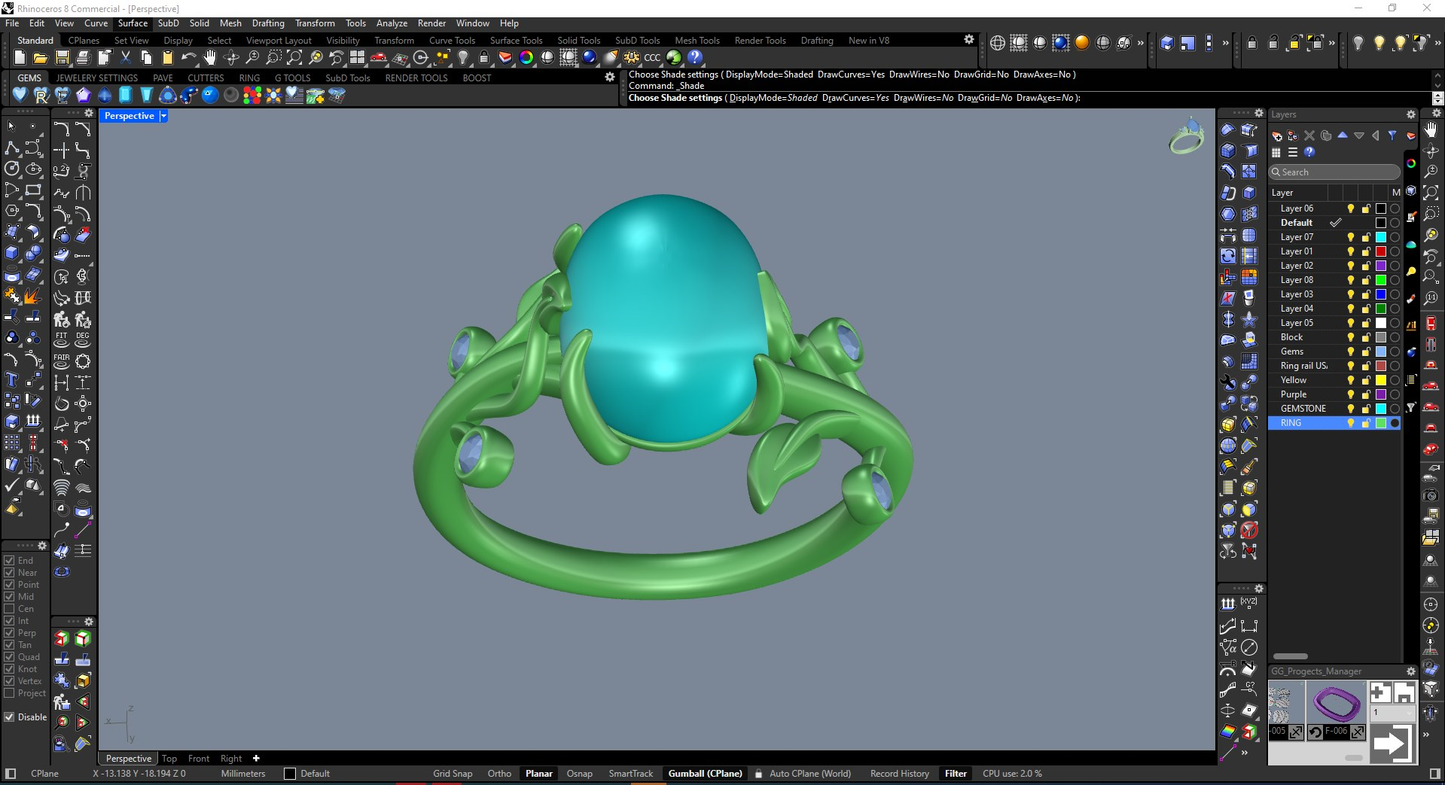Open the Analyze menu
The height and width of the screenshot is (785, 1445).
click(x=391, y=23)
